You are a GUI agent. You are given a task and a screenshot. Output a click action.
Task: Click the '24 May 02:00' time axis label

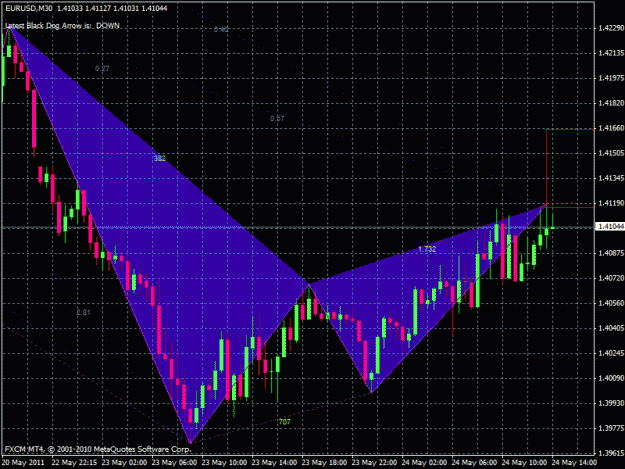pos(424,463)
